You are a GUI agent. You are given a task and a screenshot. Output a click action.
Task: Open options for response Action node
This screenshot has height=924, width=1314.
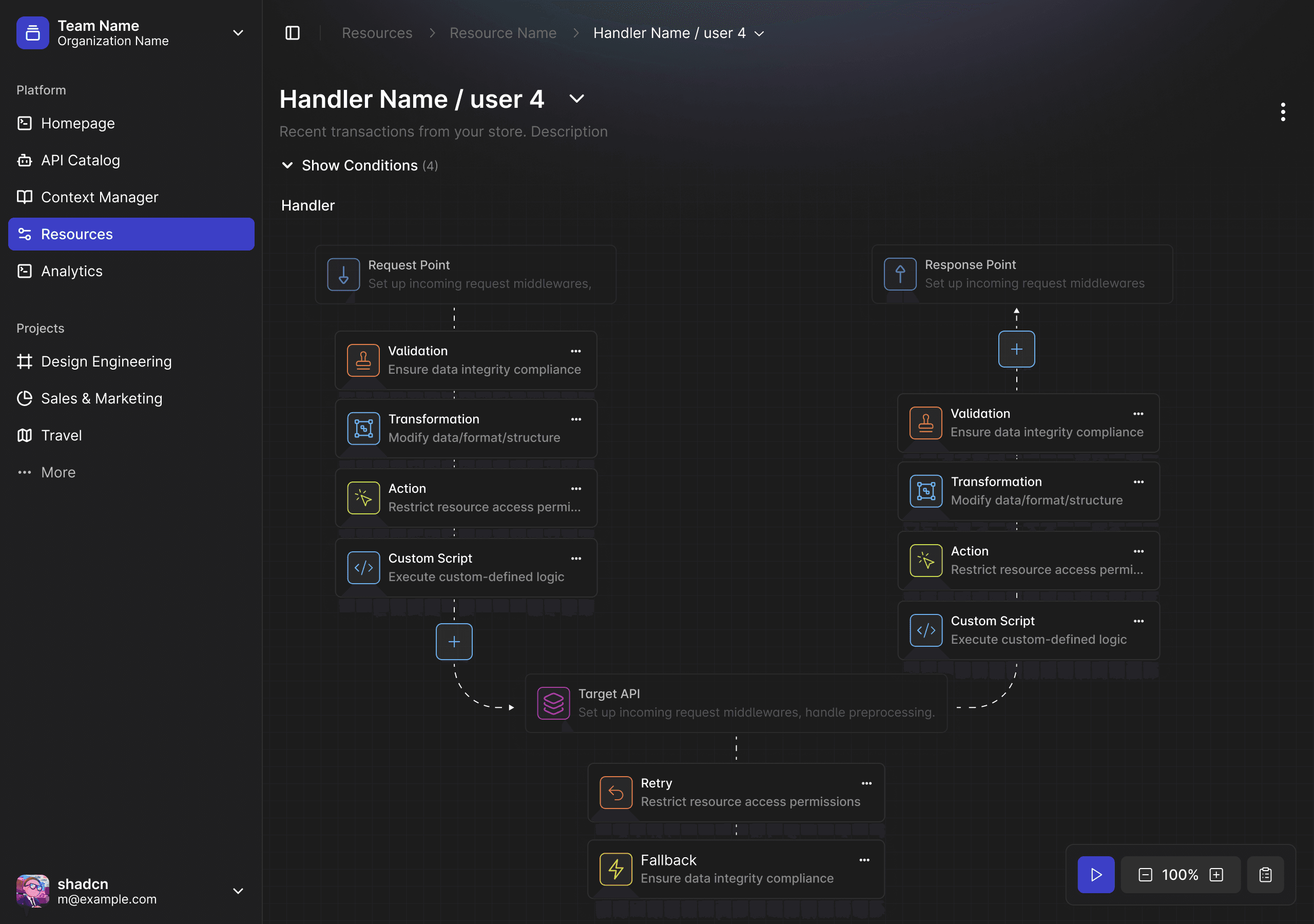pos(1138,551)
